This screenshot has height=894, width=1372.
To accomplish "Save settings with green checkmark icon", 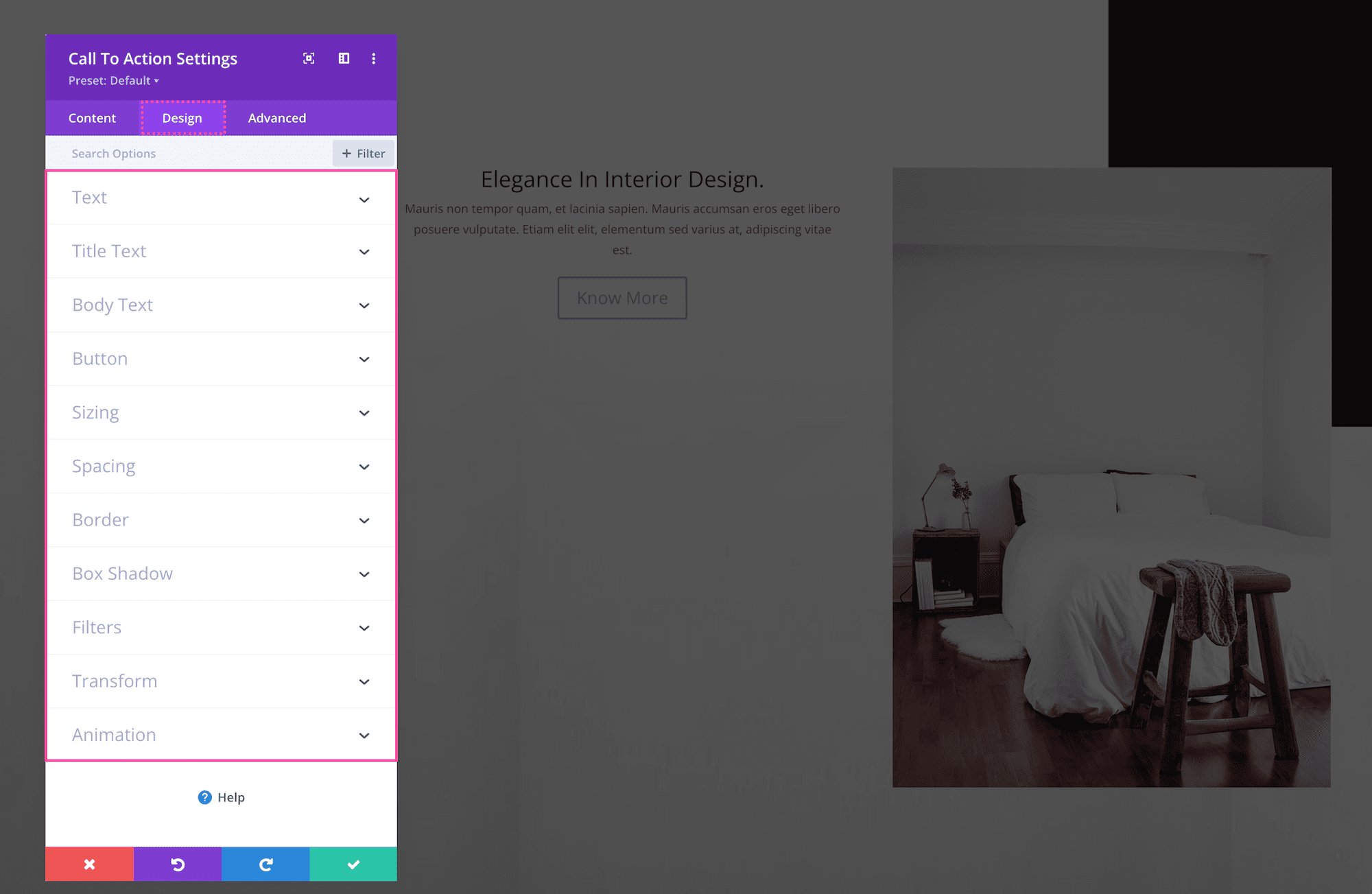I will tap(353, 864).
